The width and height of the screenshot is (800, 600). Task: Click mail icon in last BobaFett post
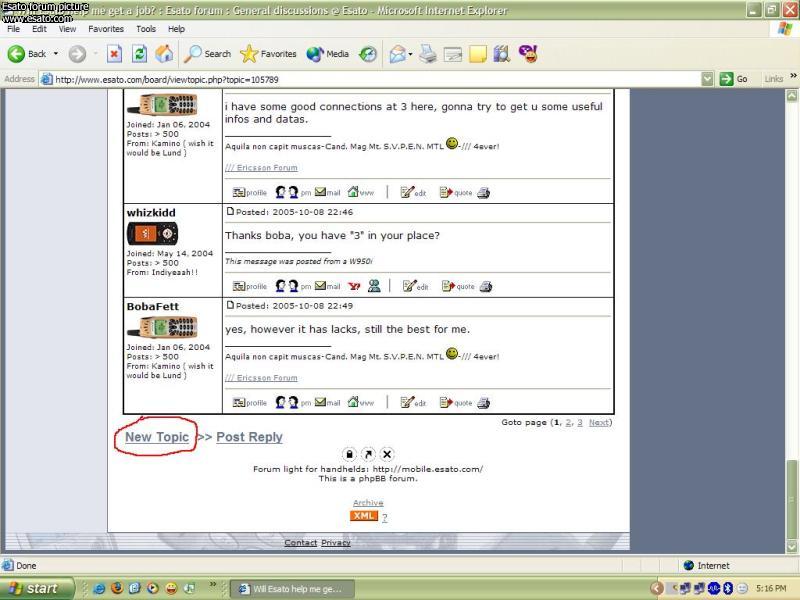328,403
